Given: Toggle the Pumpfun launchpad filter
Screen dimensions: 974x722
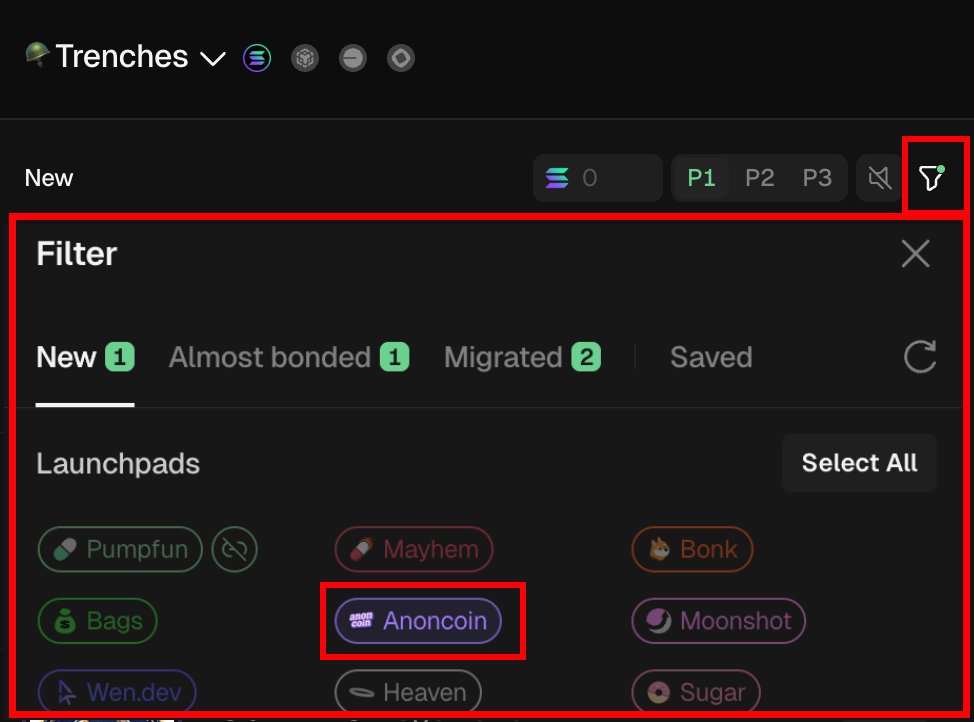Looking at the screenshot, I should 120,548.
